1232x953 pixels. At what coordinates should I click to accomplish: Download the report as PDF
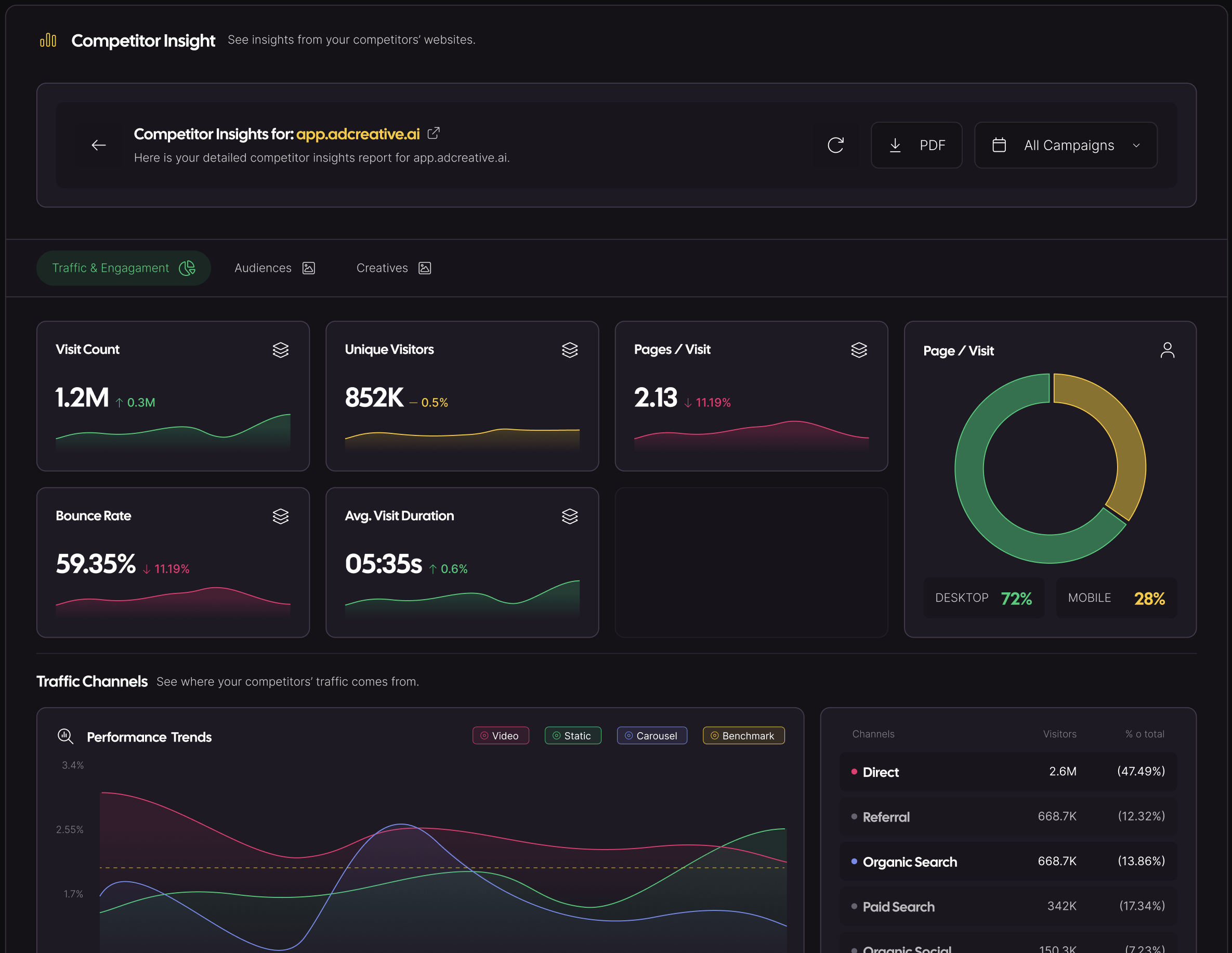(x=916, y=145)
